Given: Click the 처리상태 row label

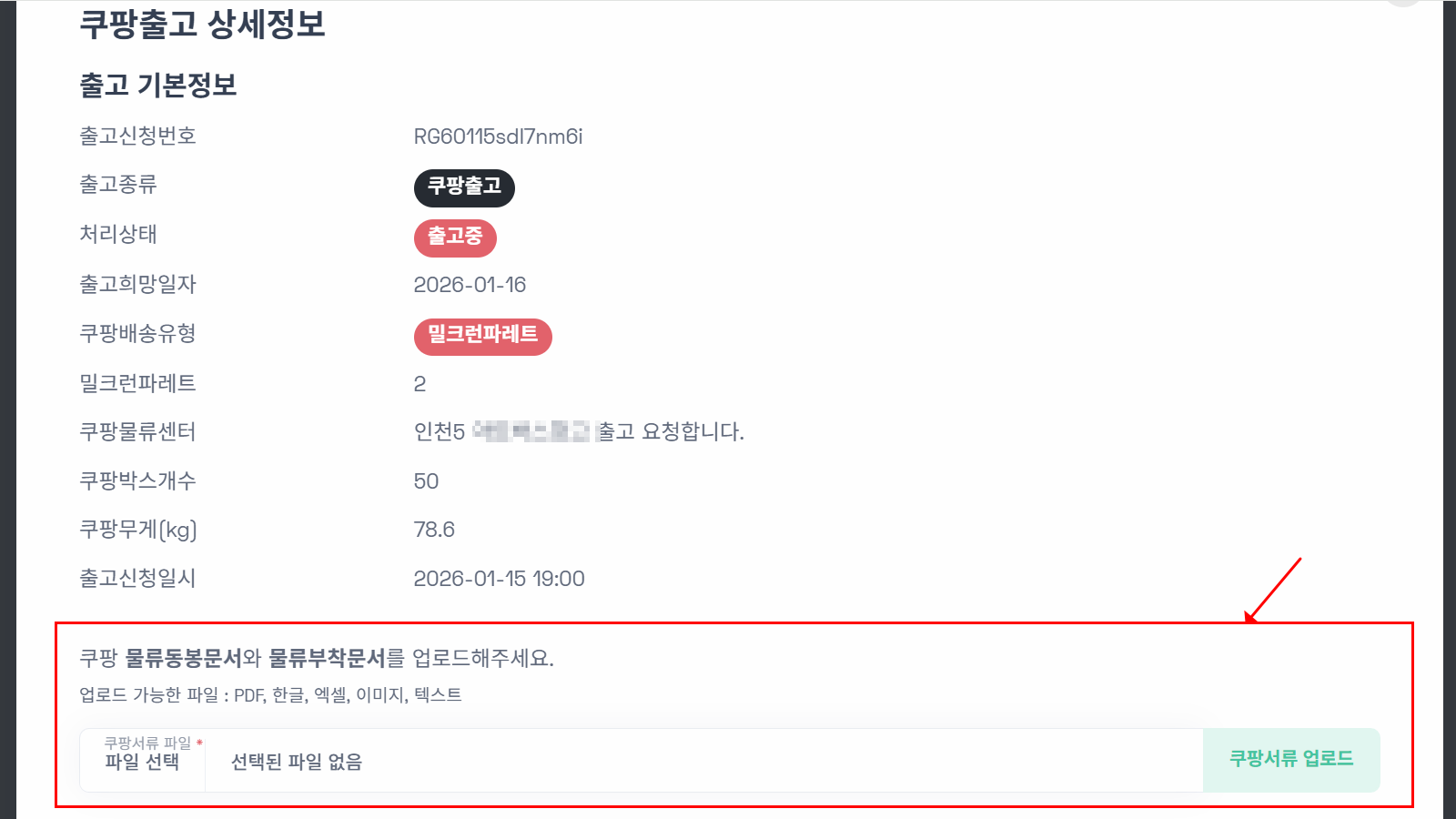Looking at the screenshot, I should [x=118, y=234].
